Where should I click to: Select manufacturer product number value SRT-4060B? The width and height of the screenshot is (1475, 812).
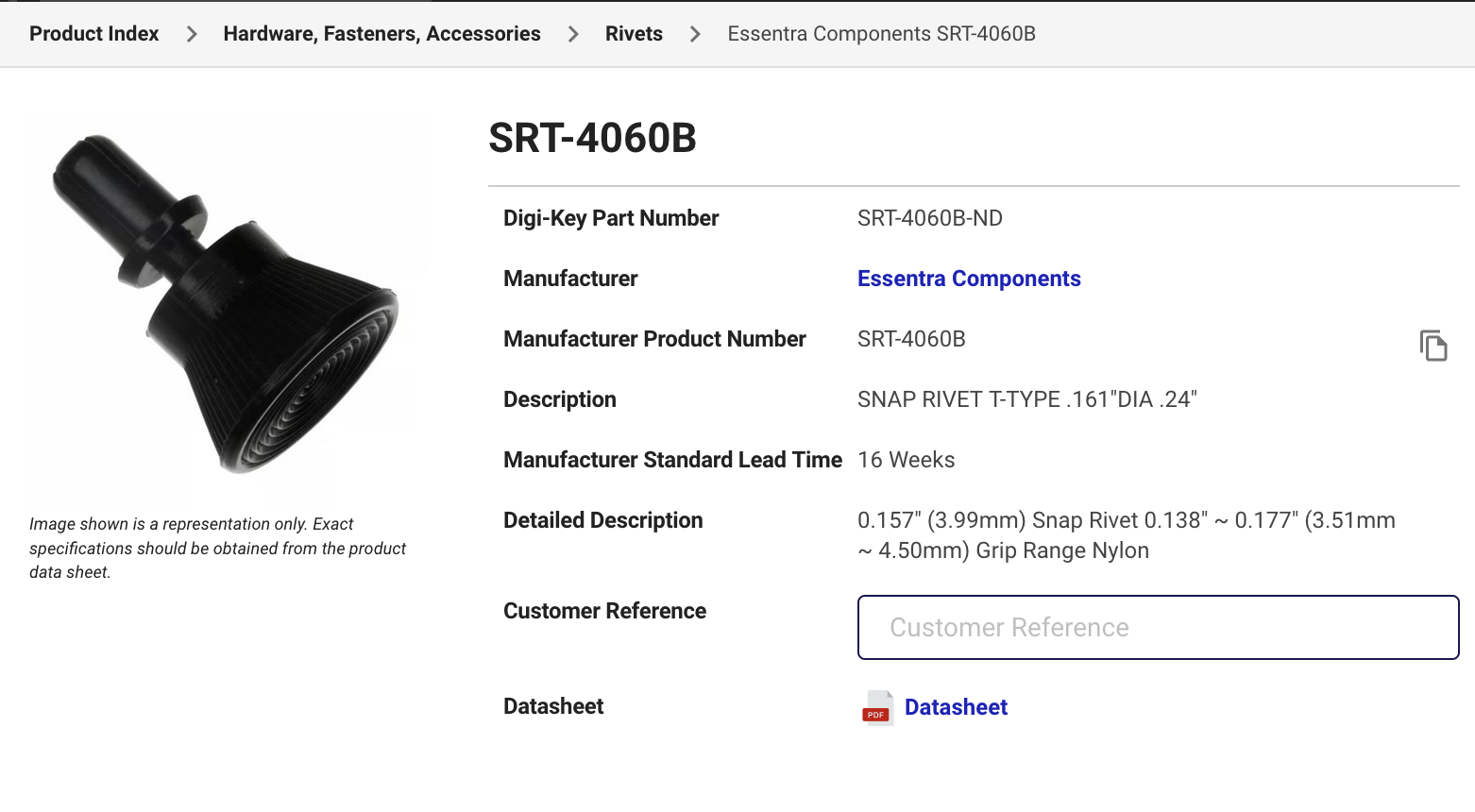click(911, 339)
